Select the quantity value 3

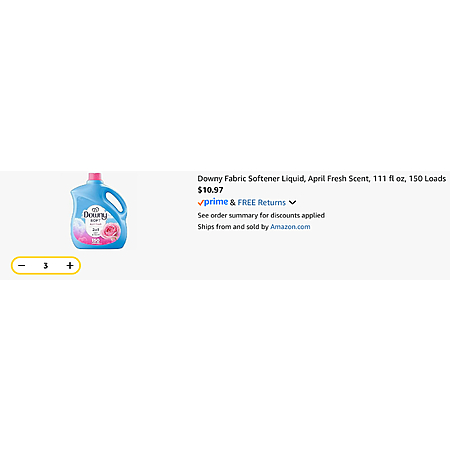[46, 266]
